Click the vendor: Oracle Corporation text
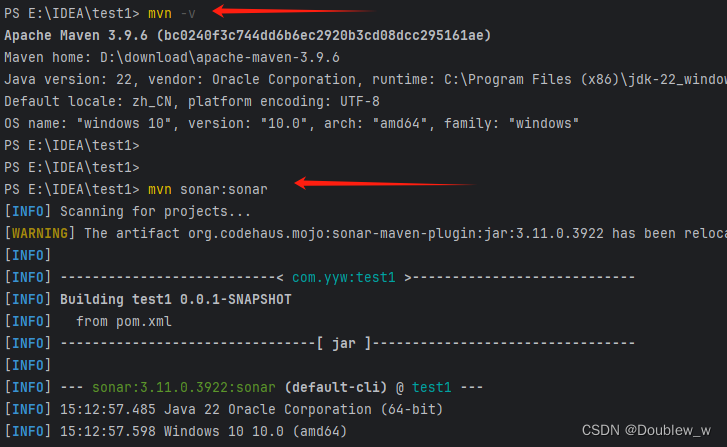 [x=252, y=79]
